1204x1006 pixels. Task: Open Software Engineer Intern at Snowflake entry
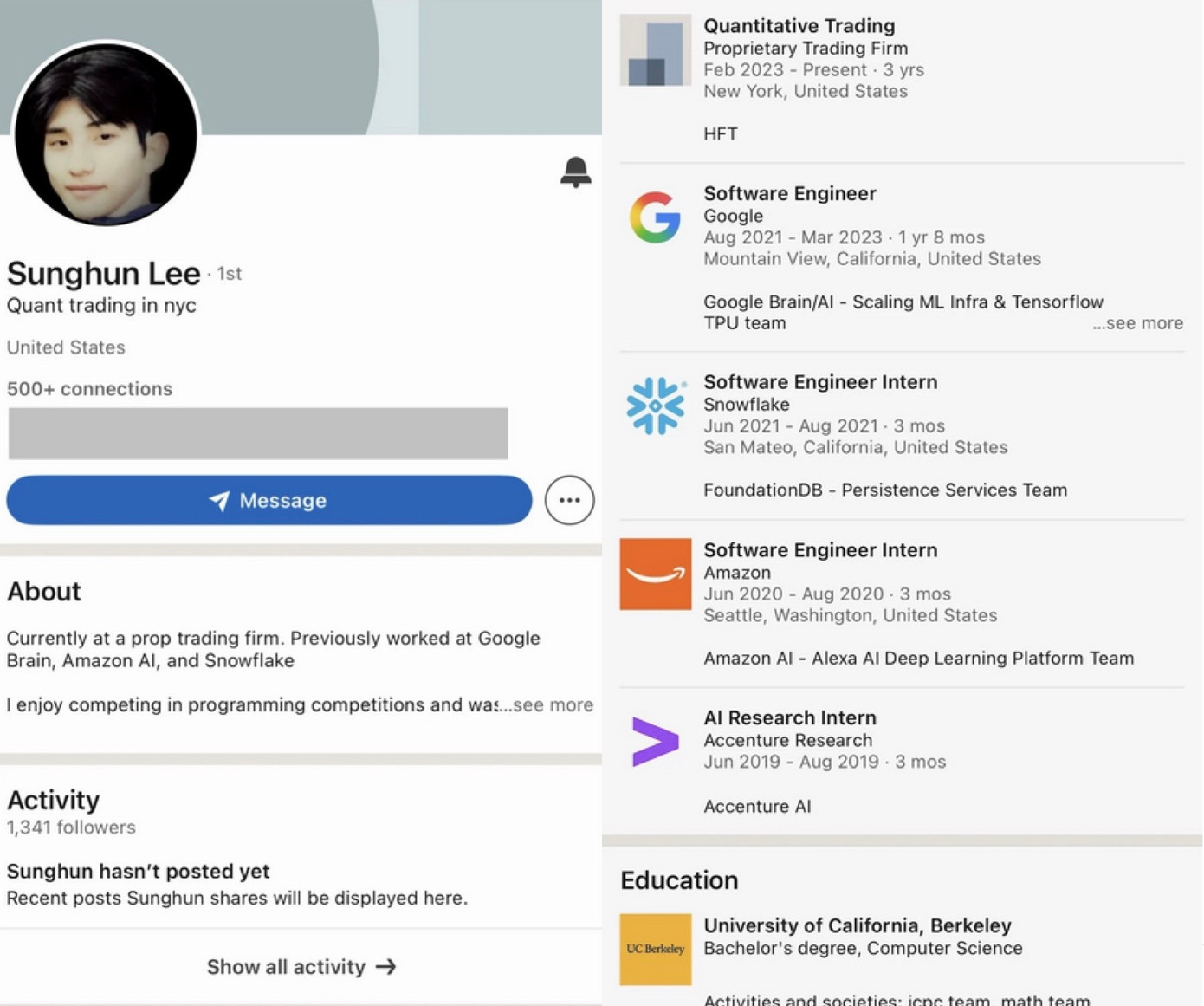[x=819, y=382]
